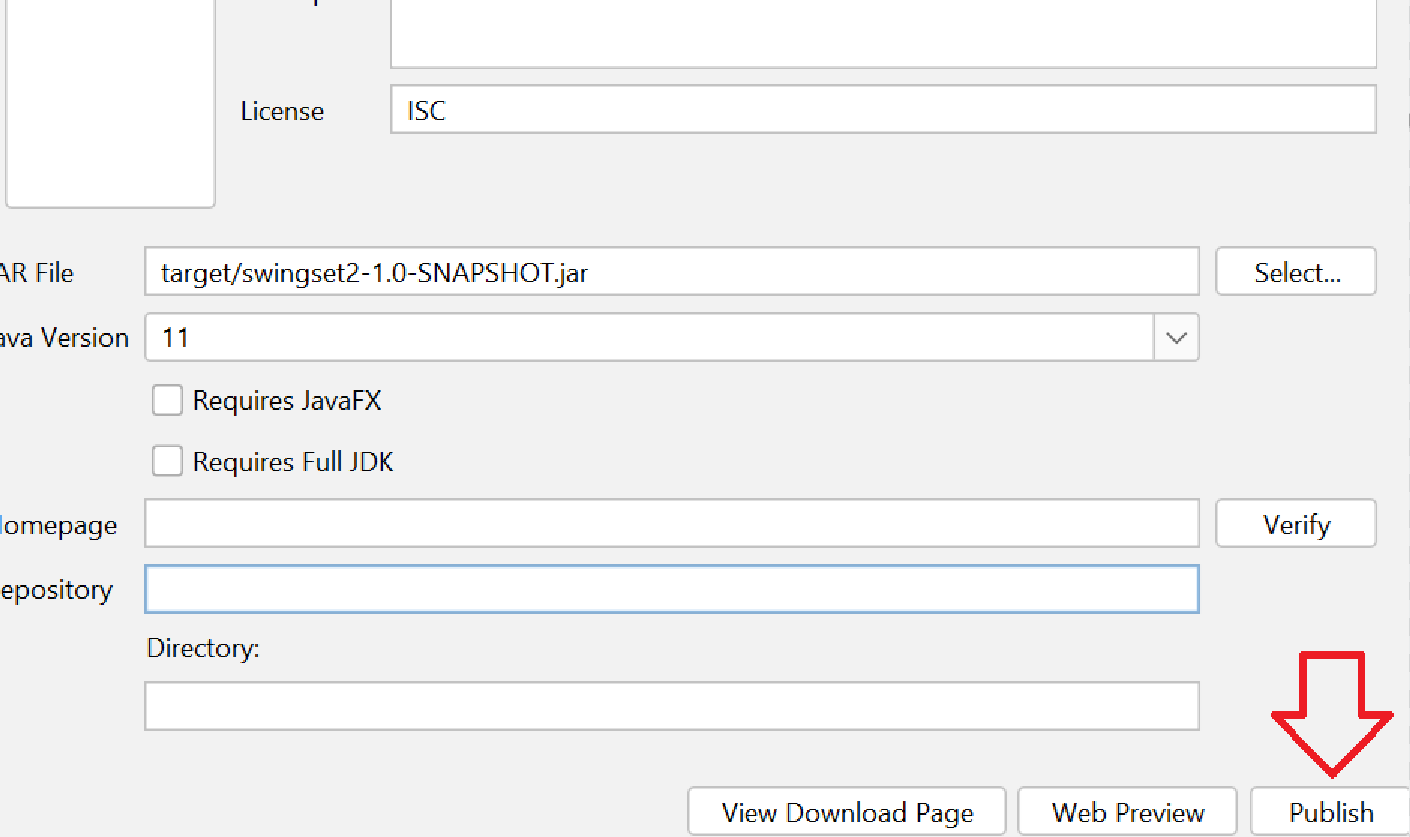1410x837 pixels.
Task: Click the Homepage label
Action: 58,525
